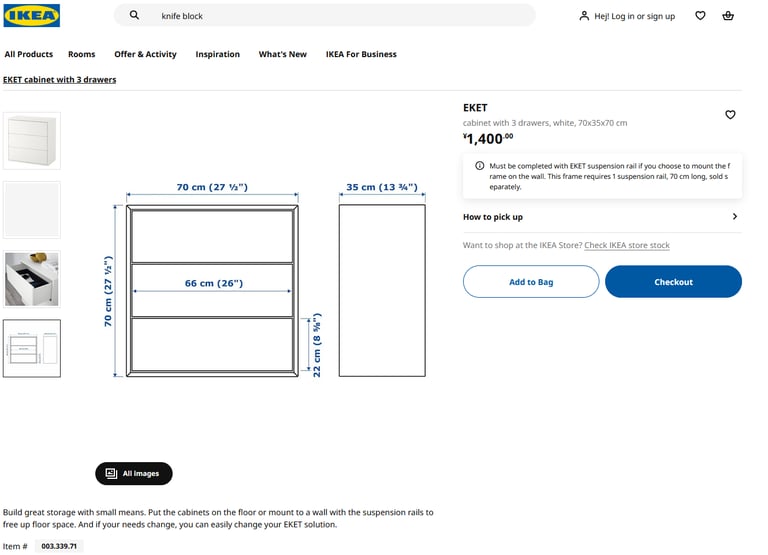Open Inspiration menu
The height and width of the screenshot is (555, 768).
(217, 54)
